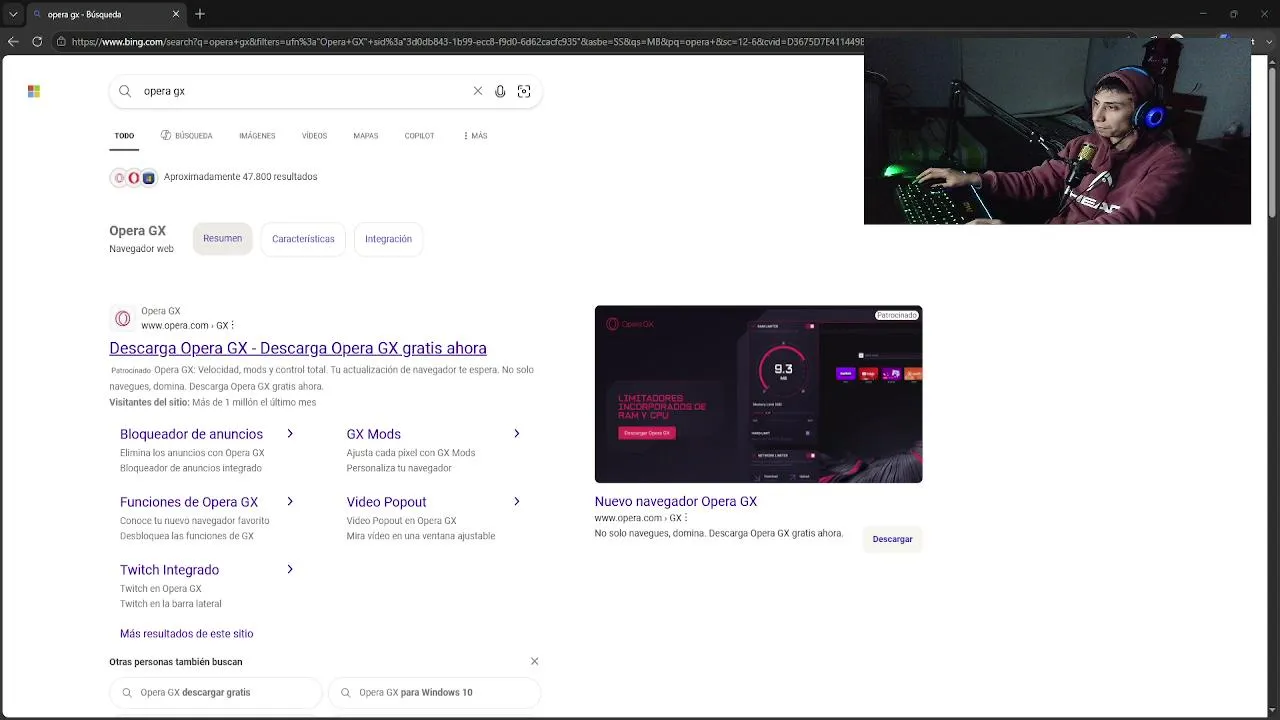The width and height of the screenshot is (1280, 720).
Task: Minimize the browser window
Action: point(1203,14)
